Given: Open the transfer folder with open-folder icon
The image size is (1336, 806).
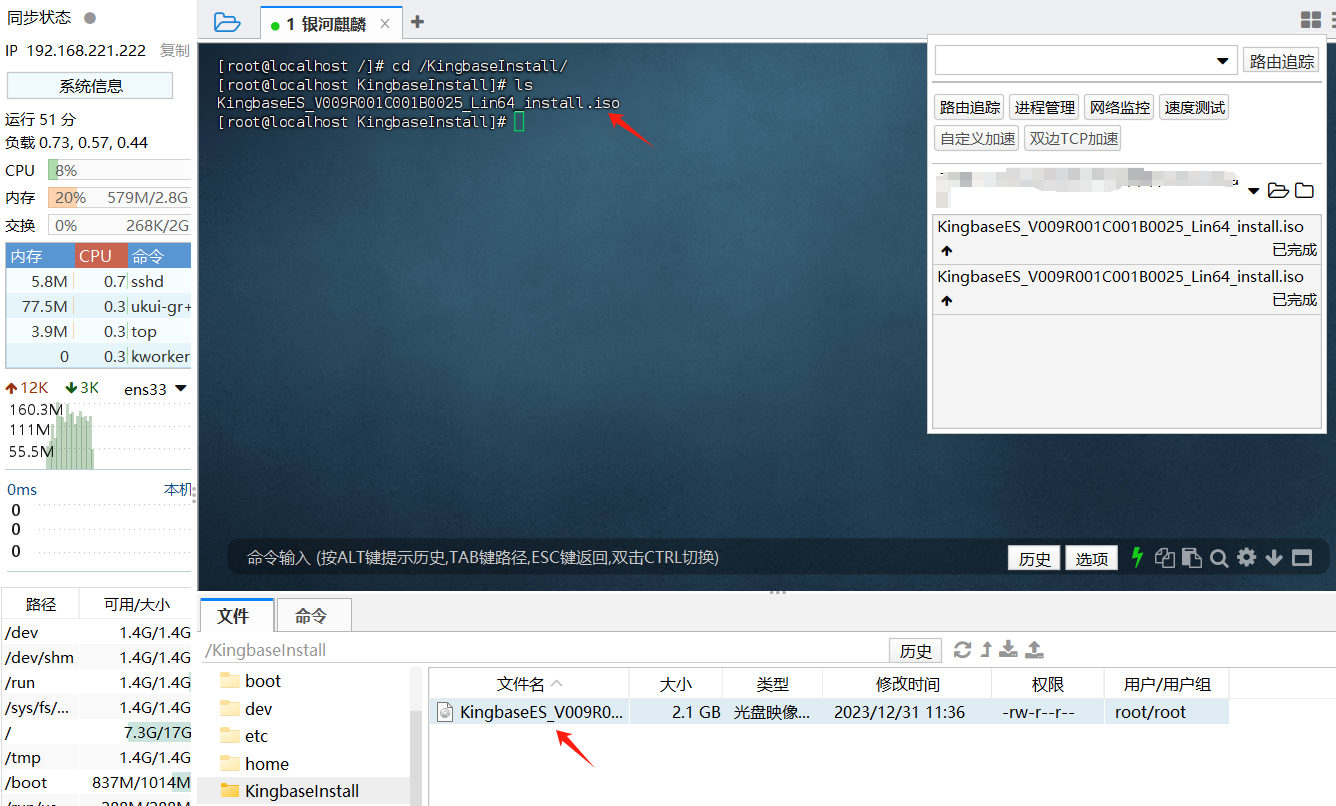Looking at the screenshot, I should pos(1278,190).
